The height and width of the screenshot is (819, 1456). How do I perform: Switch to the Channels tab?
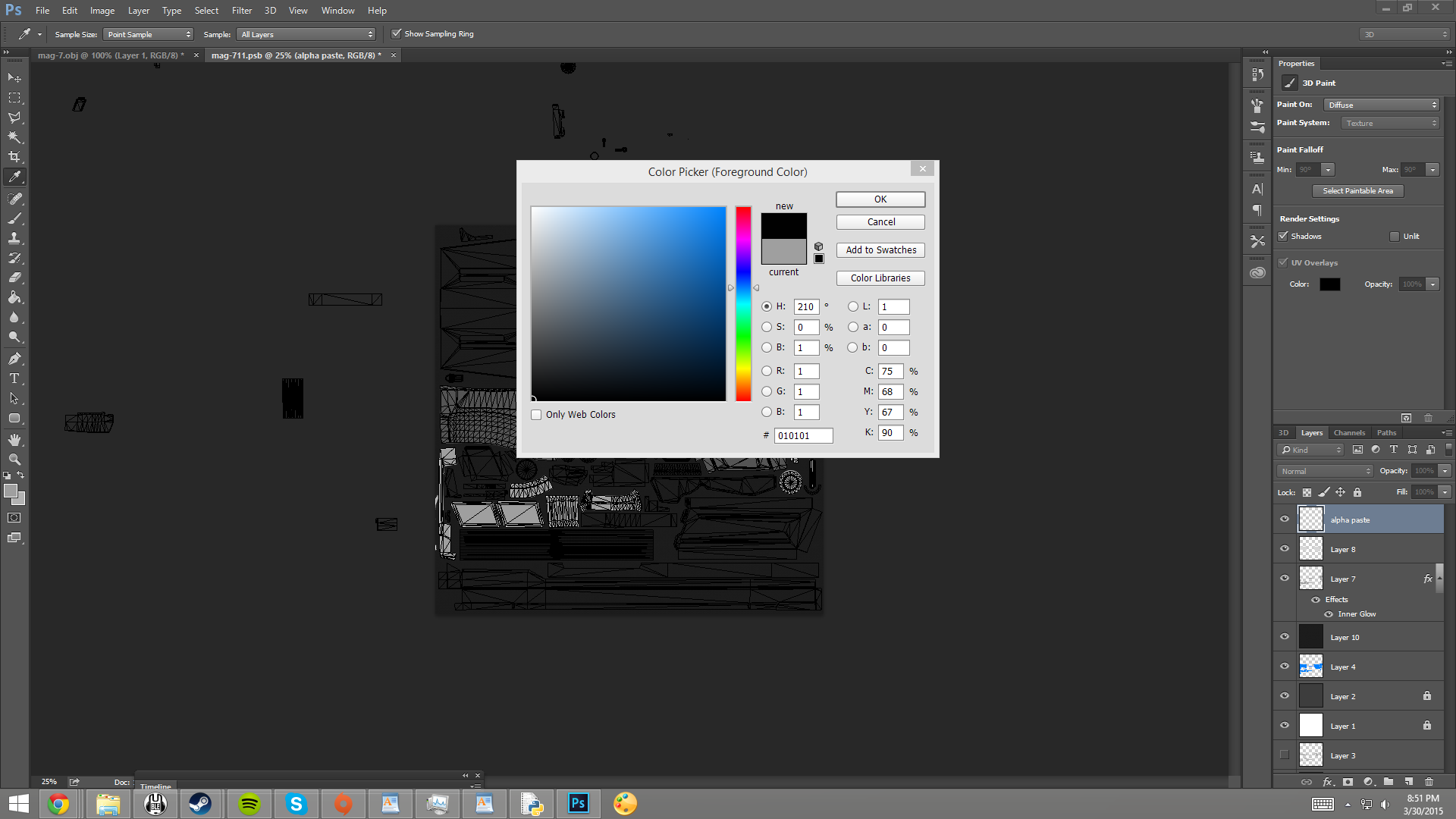click(x=1349, y=432)
